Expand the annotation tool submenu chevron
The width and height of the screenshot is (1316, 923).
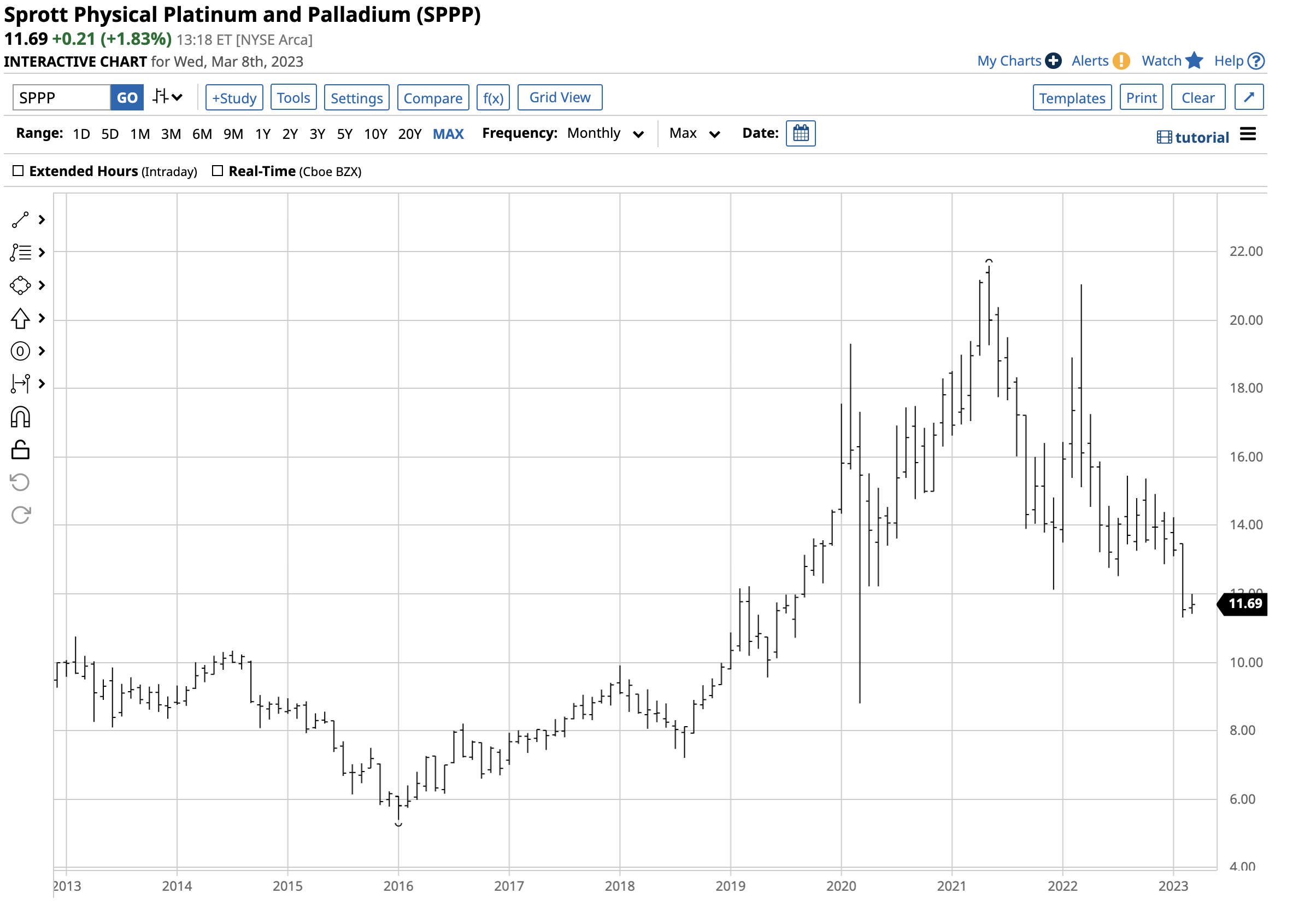pyautogui.click(x=42, y=253)
